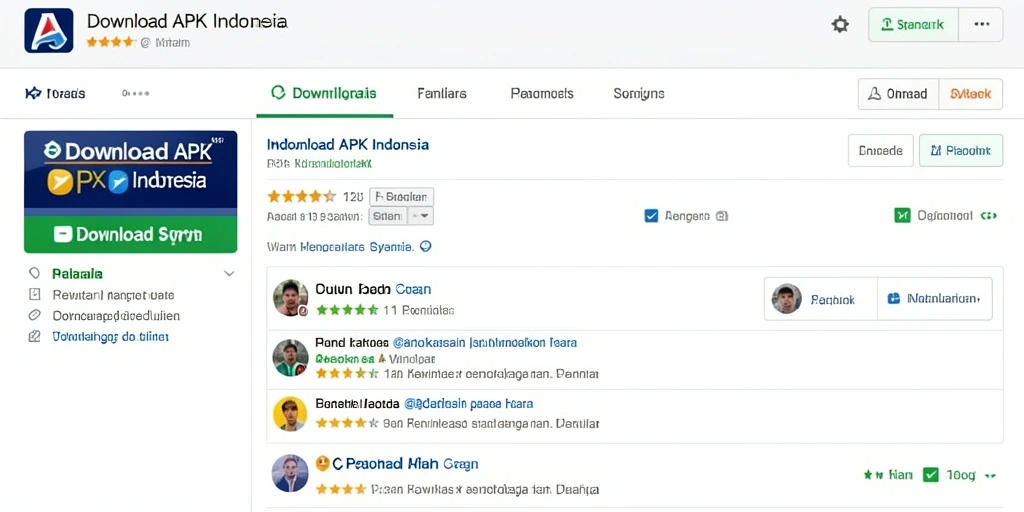The image size is (1024, 512).
Task: Open the dropdown arrow after Toog
Action: [x=991, y=476]
